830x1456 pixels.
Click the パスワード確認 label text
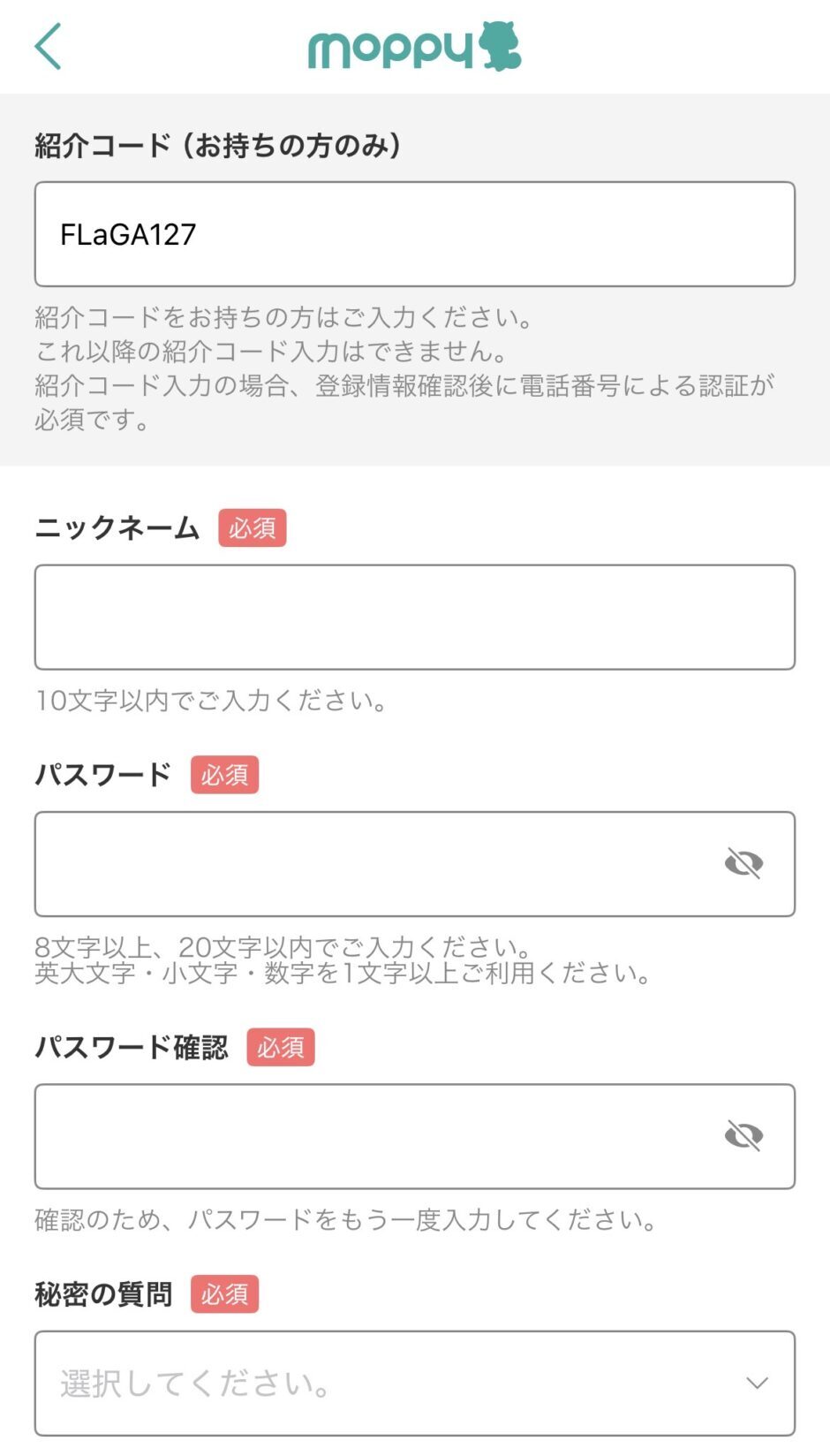(131, 1047)
